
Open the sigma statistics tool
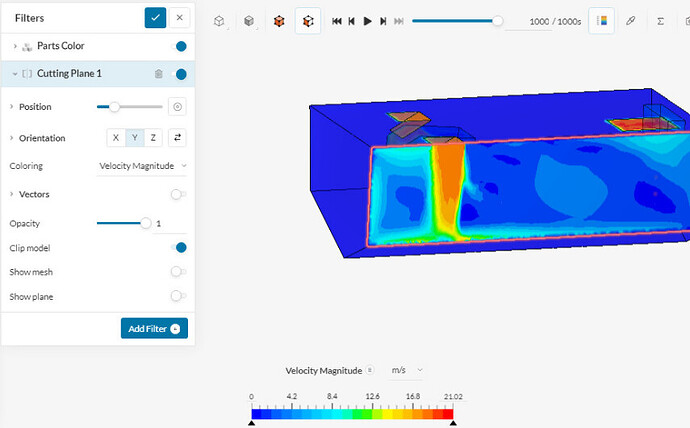click(x=661, y=21)
